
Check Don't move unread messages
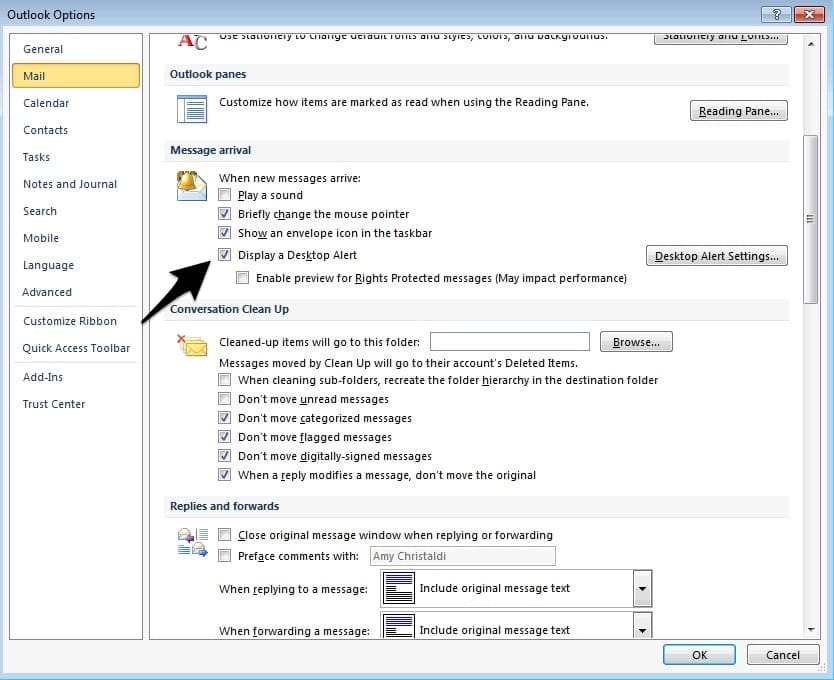(225, 398)
